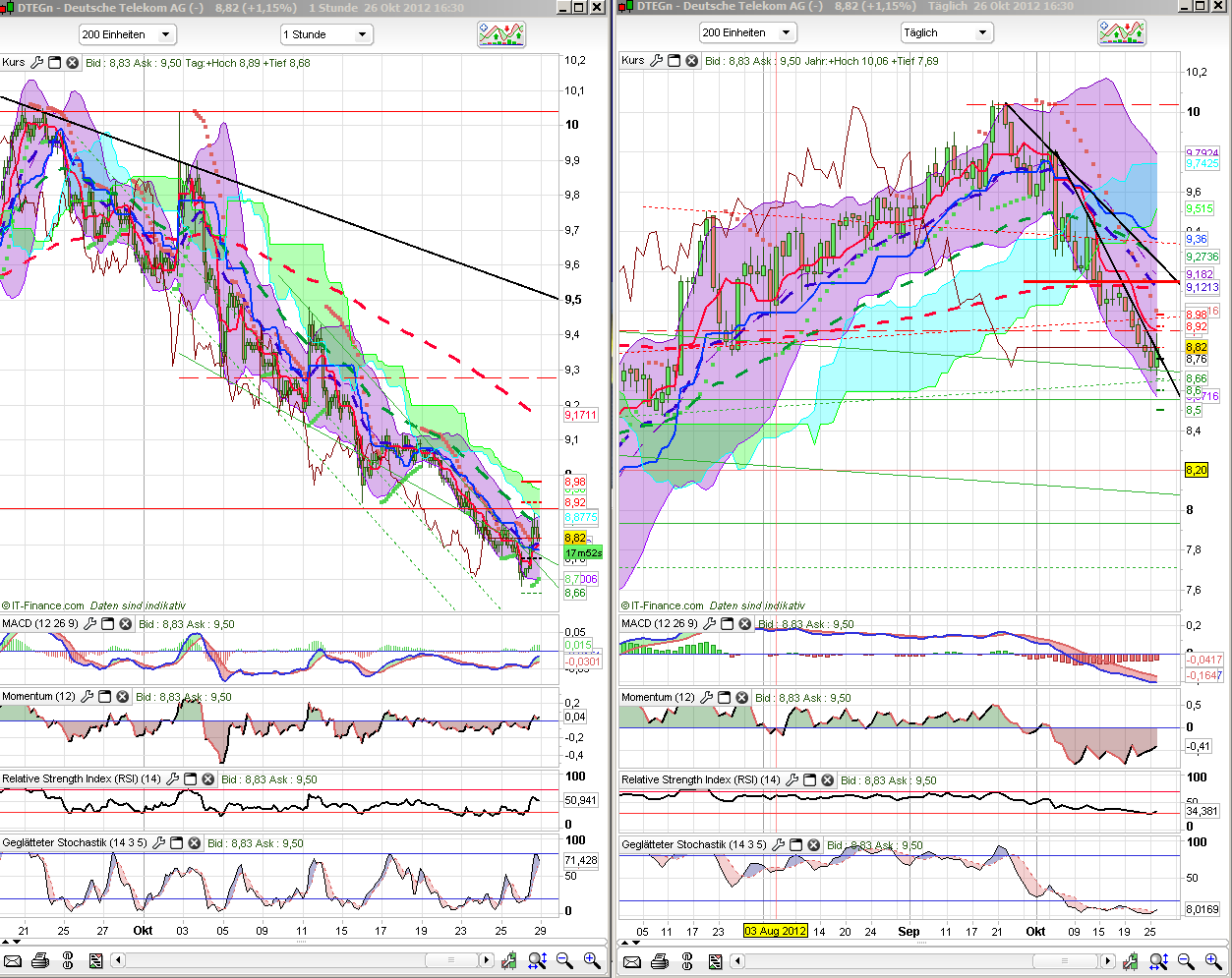
Task: Click scrollbar thumb under the hourly chart
Action: click(451, 960)
